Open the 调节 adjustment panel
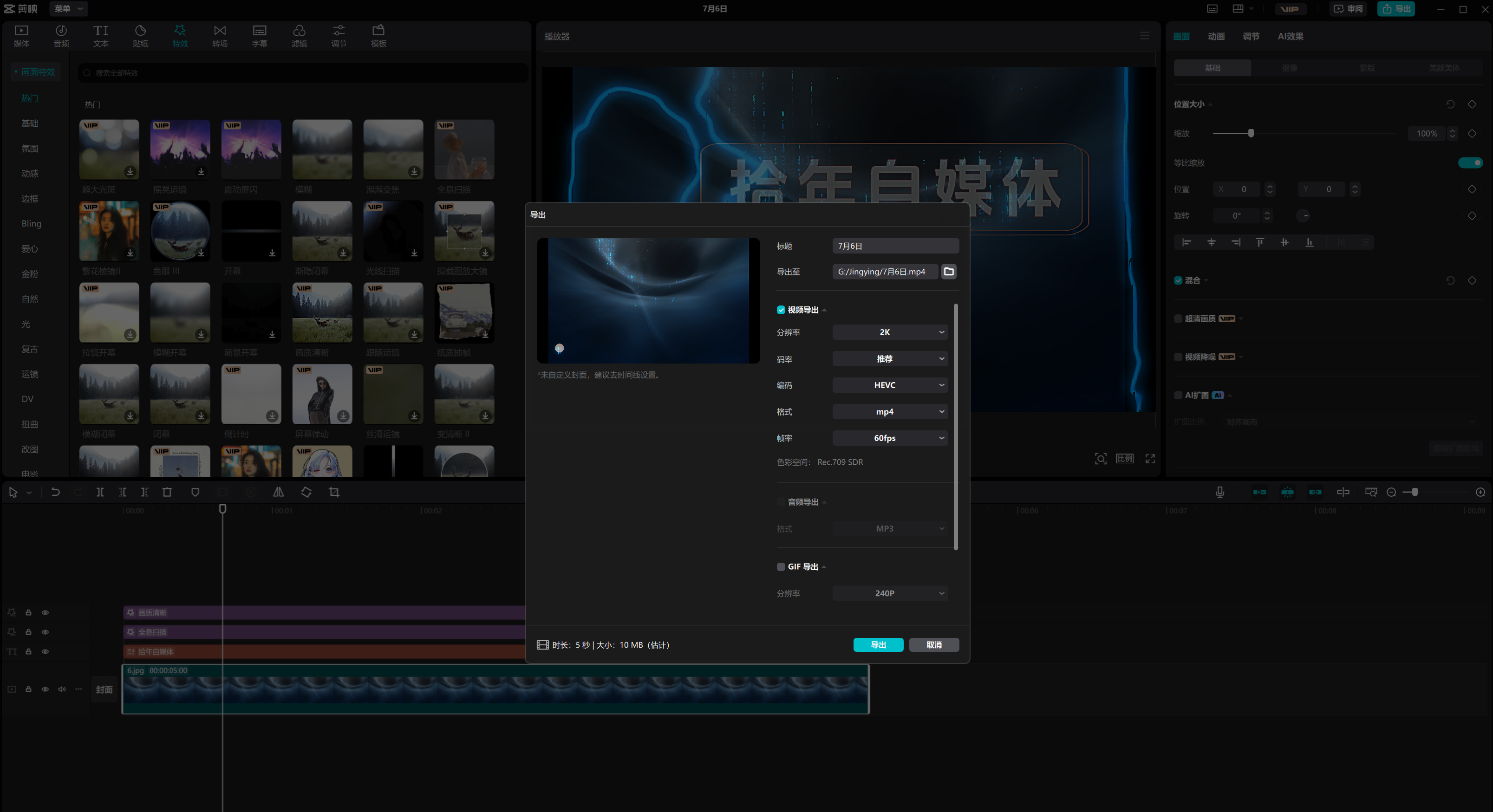Screen dimensions: 1493x812 point(339,36)
